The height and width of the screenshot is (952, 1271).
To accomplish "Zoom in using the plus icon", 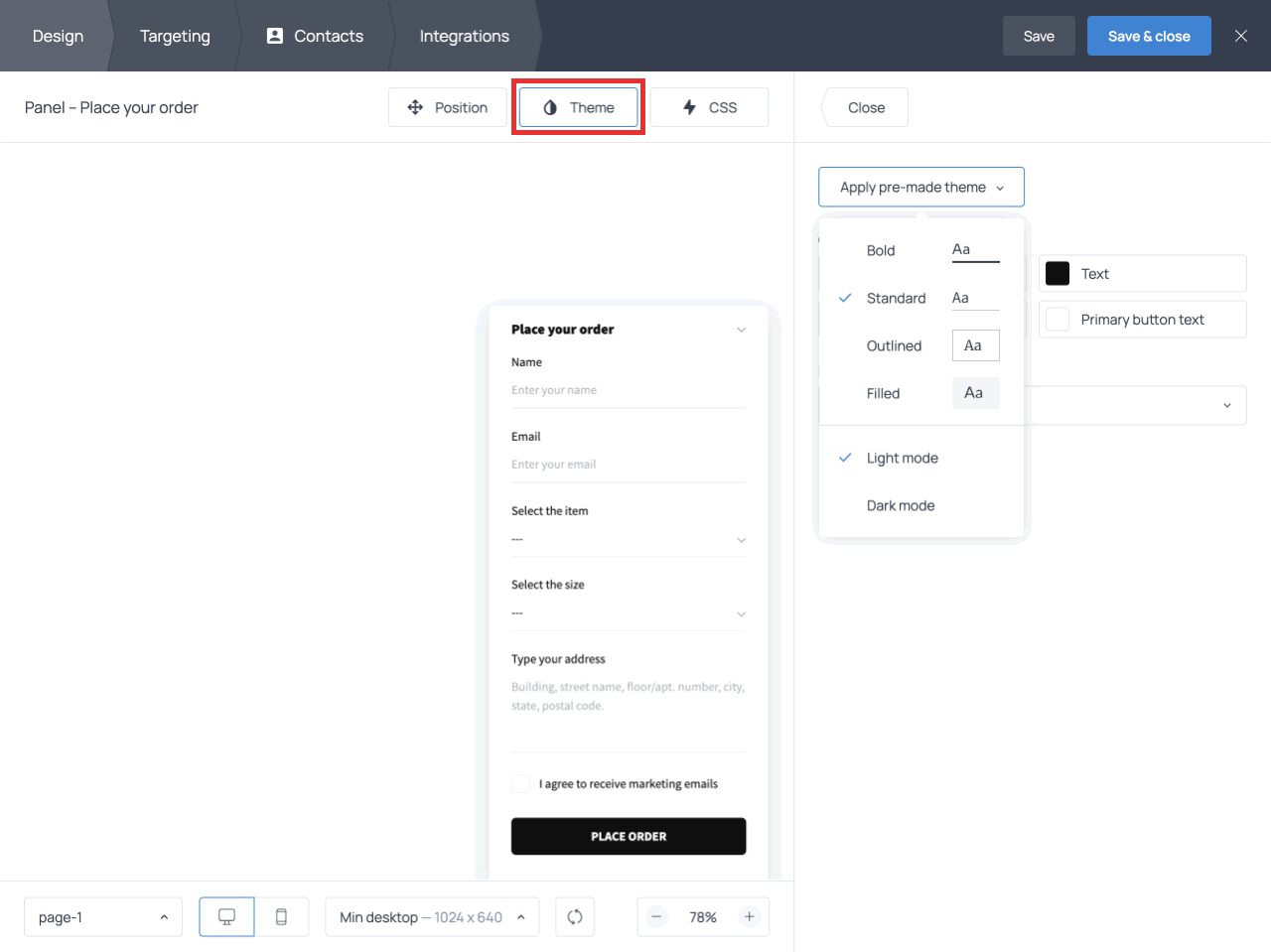I will (x=750, y=916).
